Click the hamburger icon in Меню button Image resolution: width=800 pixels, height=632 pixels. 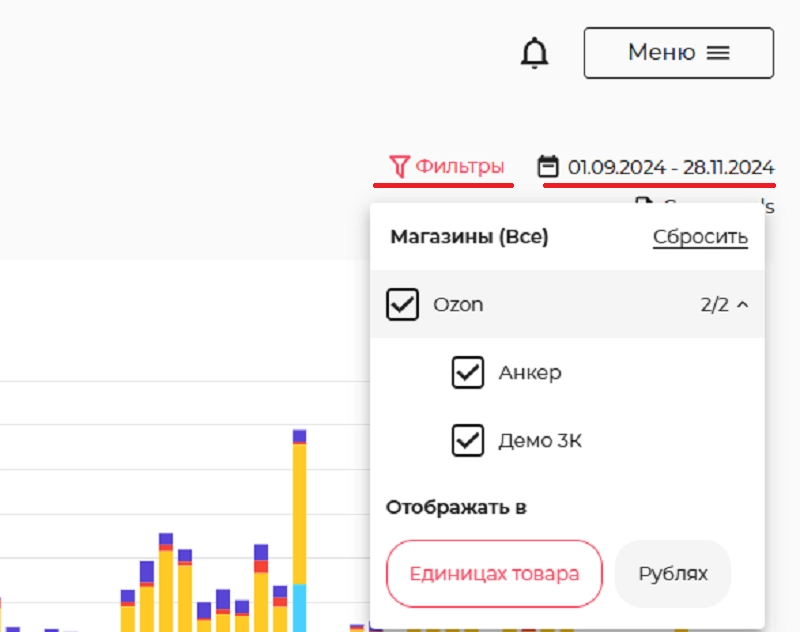click(x=718, y=53)
